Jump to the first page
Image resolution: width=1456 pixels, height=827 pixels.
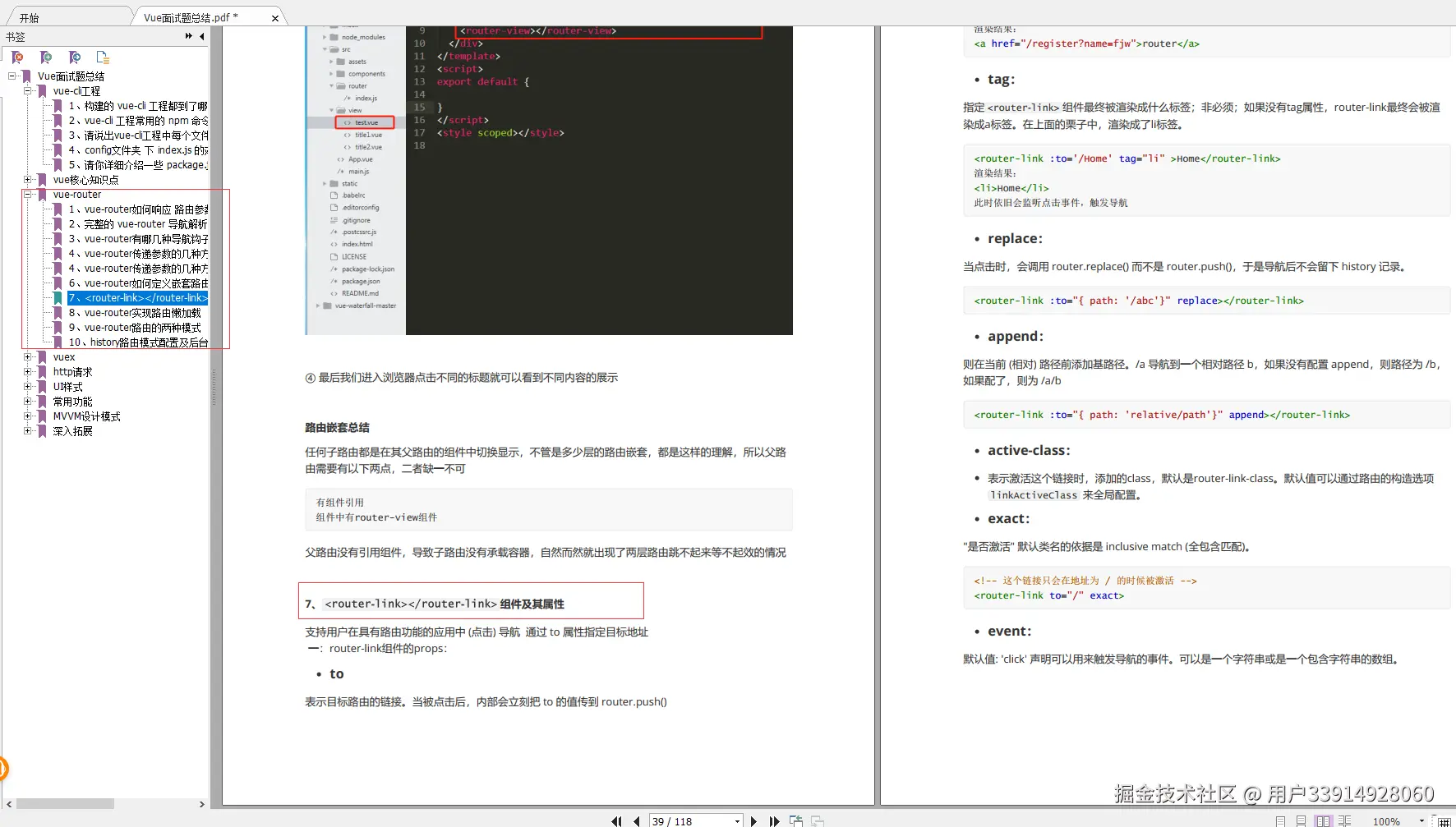(x=616, y=821)
